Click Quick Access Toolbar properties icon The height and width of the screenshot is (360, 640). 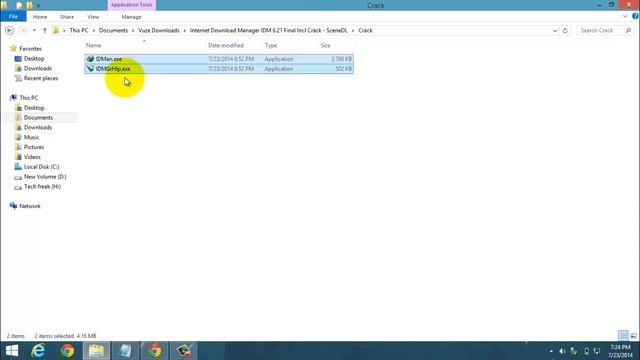pyautogui.click(x=20, y=5)
